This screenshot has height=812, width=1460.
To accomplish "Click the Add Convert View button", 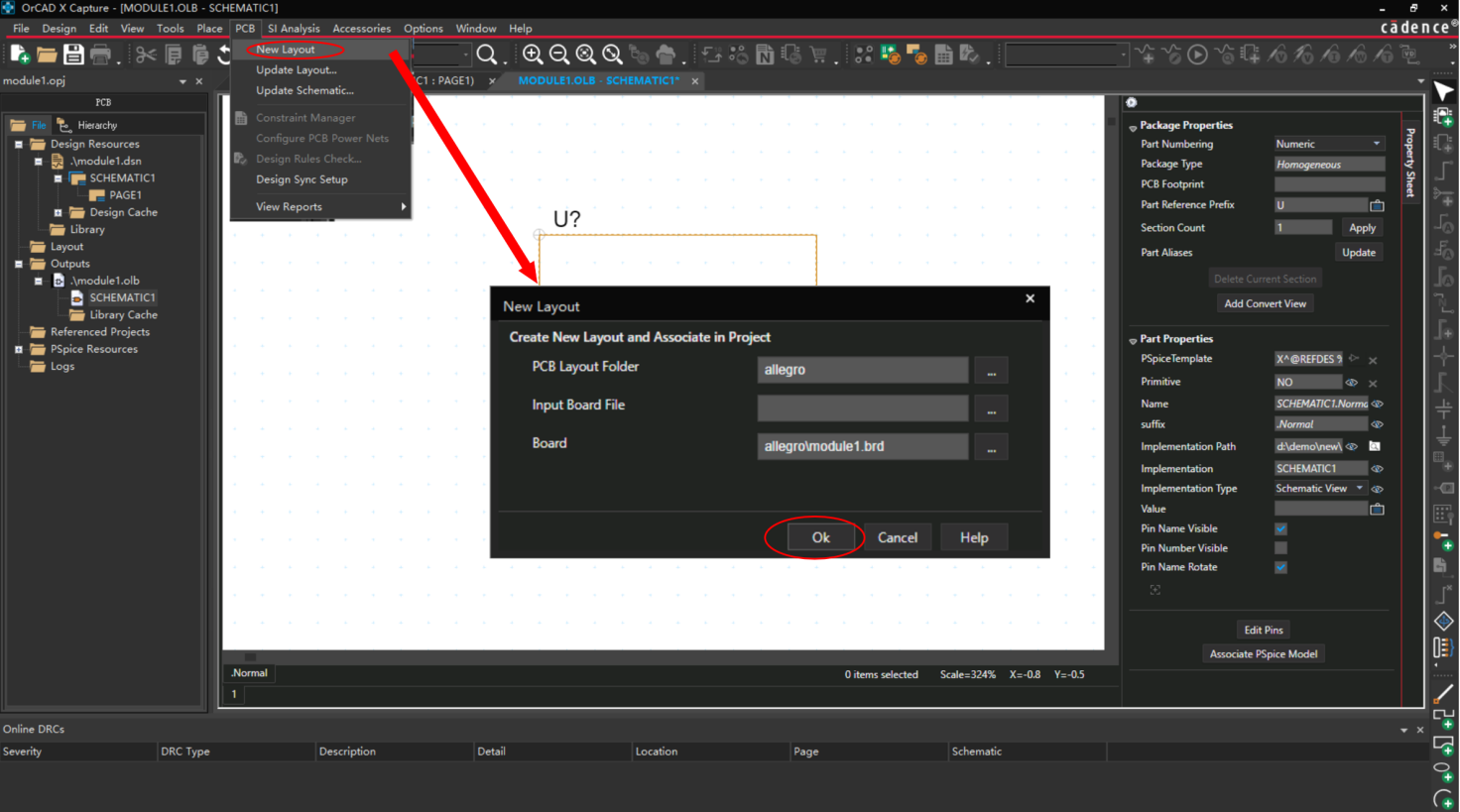I will click(x=1265, y=303).
